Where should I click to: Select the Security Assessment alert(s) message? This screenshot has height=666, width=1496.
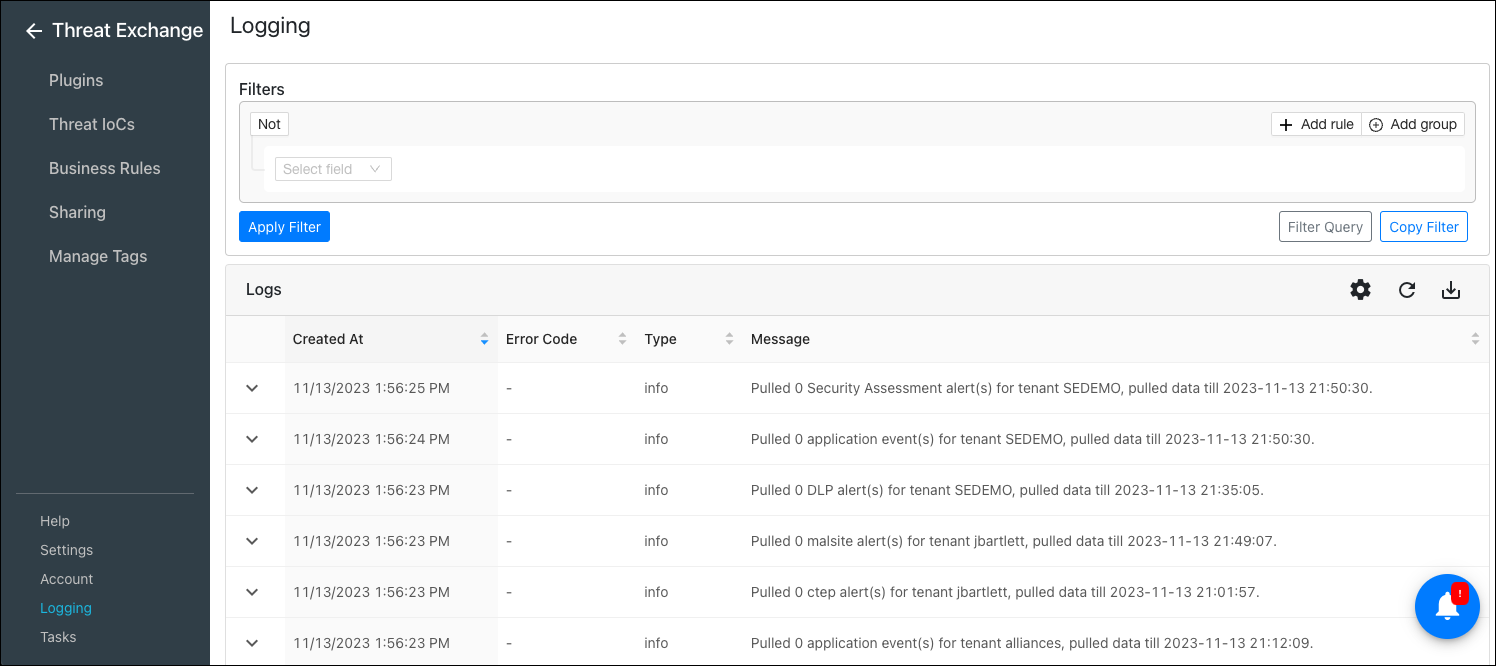click(1061, 388)
